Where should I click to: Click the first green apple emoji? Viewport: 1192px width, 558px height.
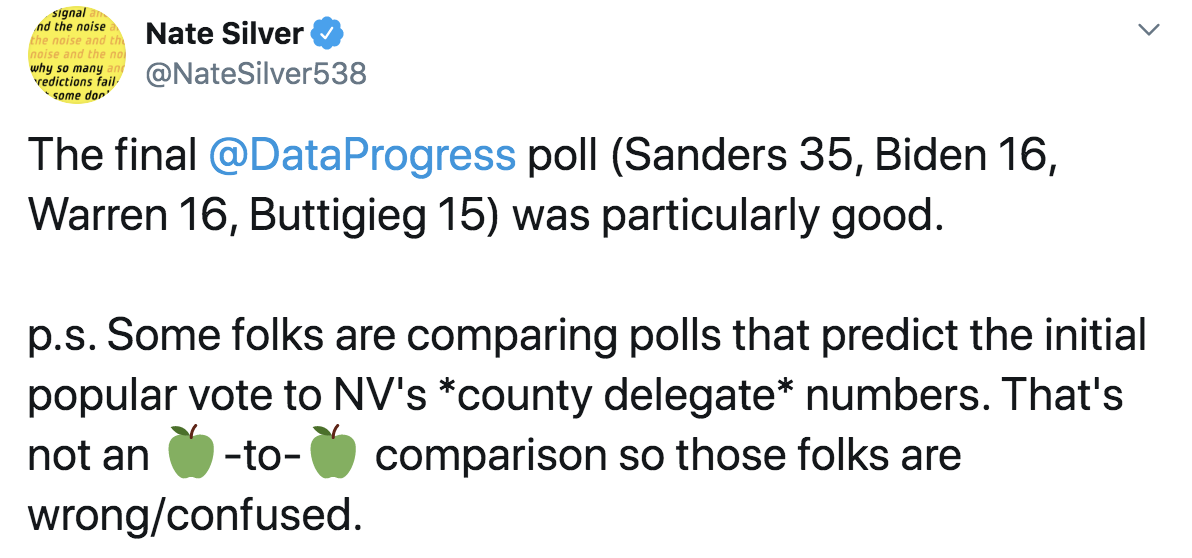point(191,452)
